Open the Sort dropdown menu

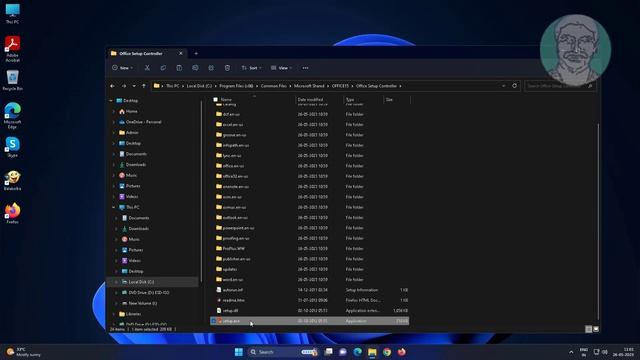(x=251, y=68)
